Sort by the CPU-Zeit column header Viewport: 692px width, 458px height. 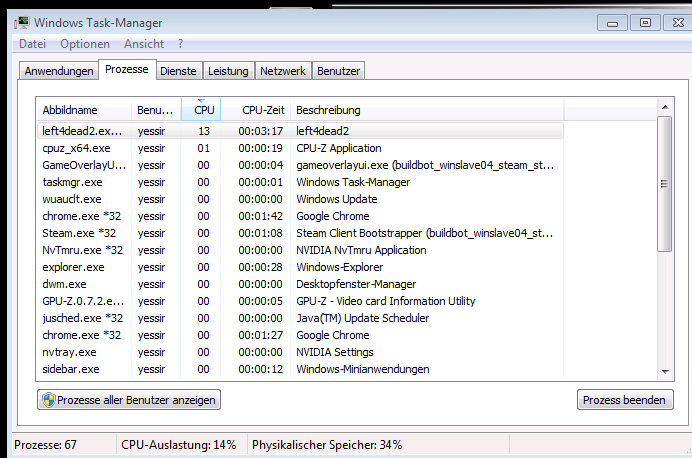(256, 110)
